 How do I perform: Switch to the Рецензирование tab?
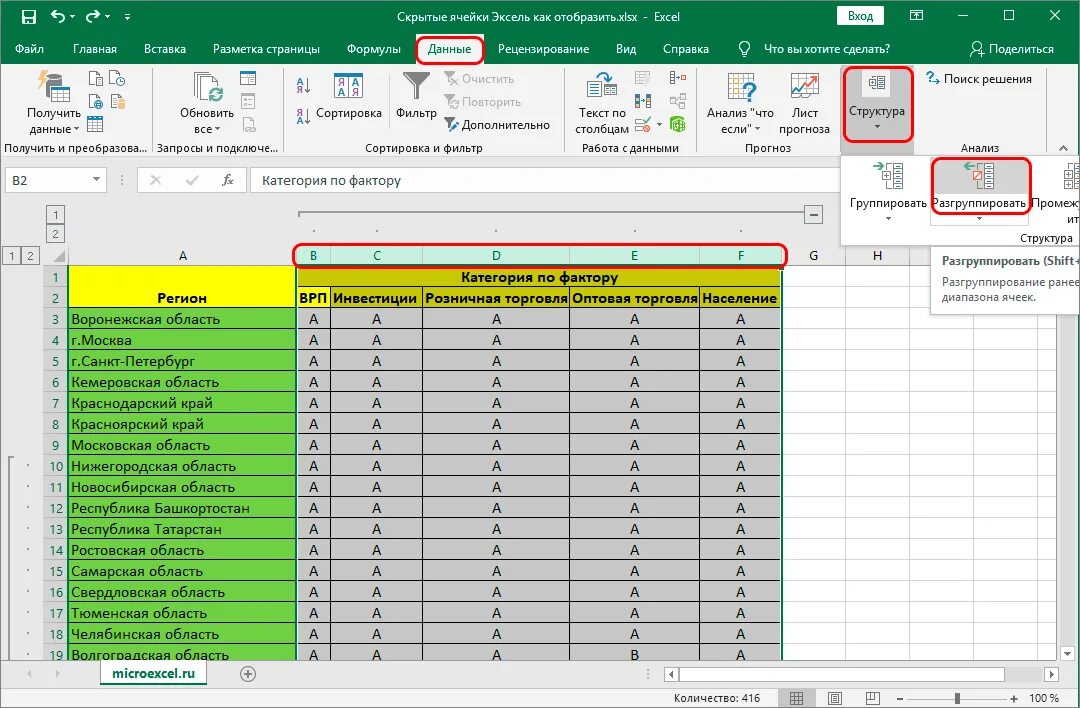click(543, 49)
